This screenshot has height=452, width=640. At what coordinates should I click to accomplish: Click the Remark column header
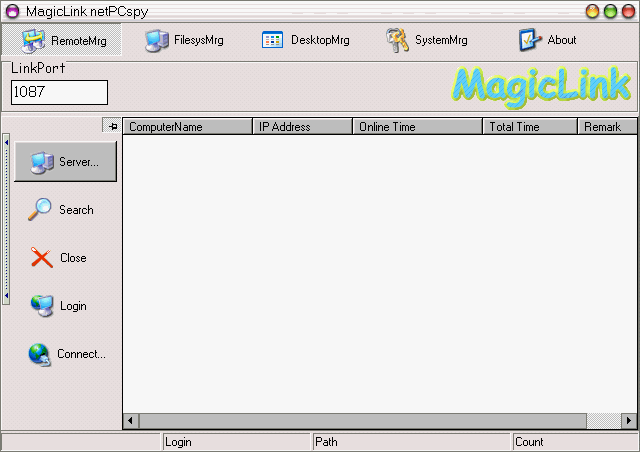[605, 127]
